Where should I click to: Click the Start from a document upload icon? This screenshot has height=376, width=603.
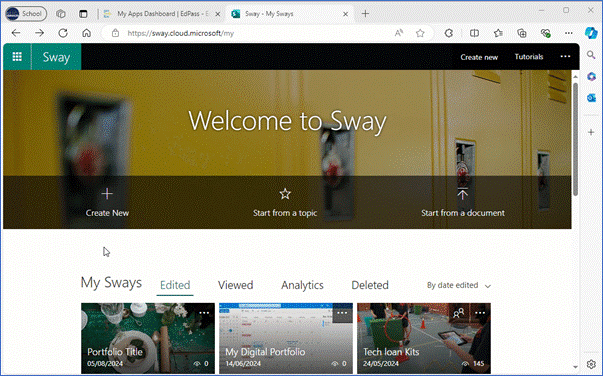[462, 193]
